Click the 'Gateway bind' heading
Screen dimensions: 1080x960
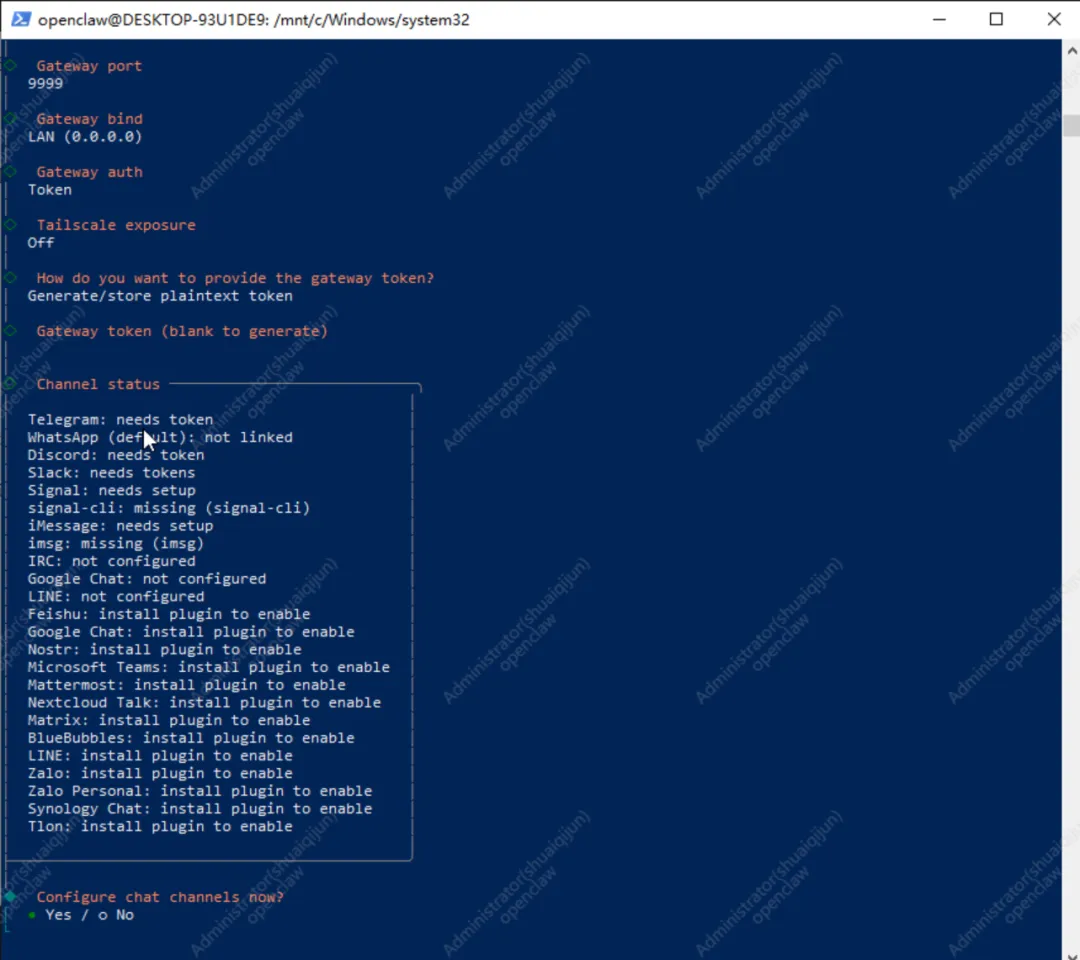(90, 118)
